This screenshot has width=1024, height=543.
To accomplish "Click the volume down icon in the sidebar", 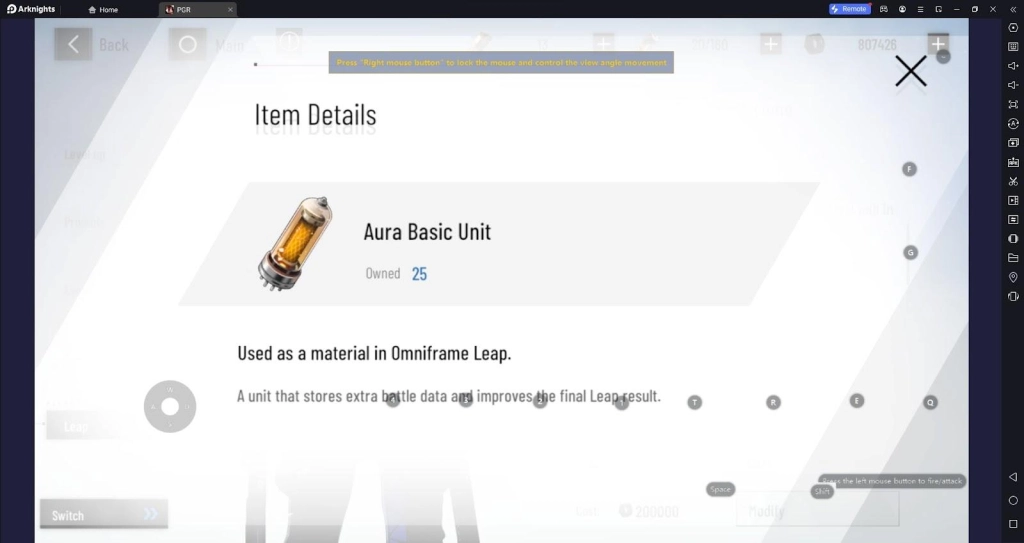I will [x=1013, y=85].
